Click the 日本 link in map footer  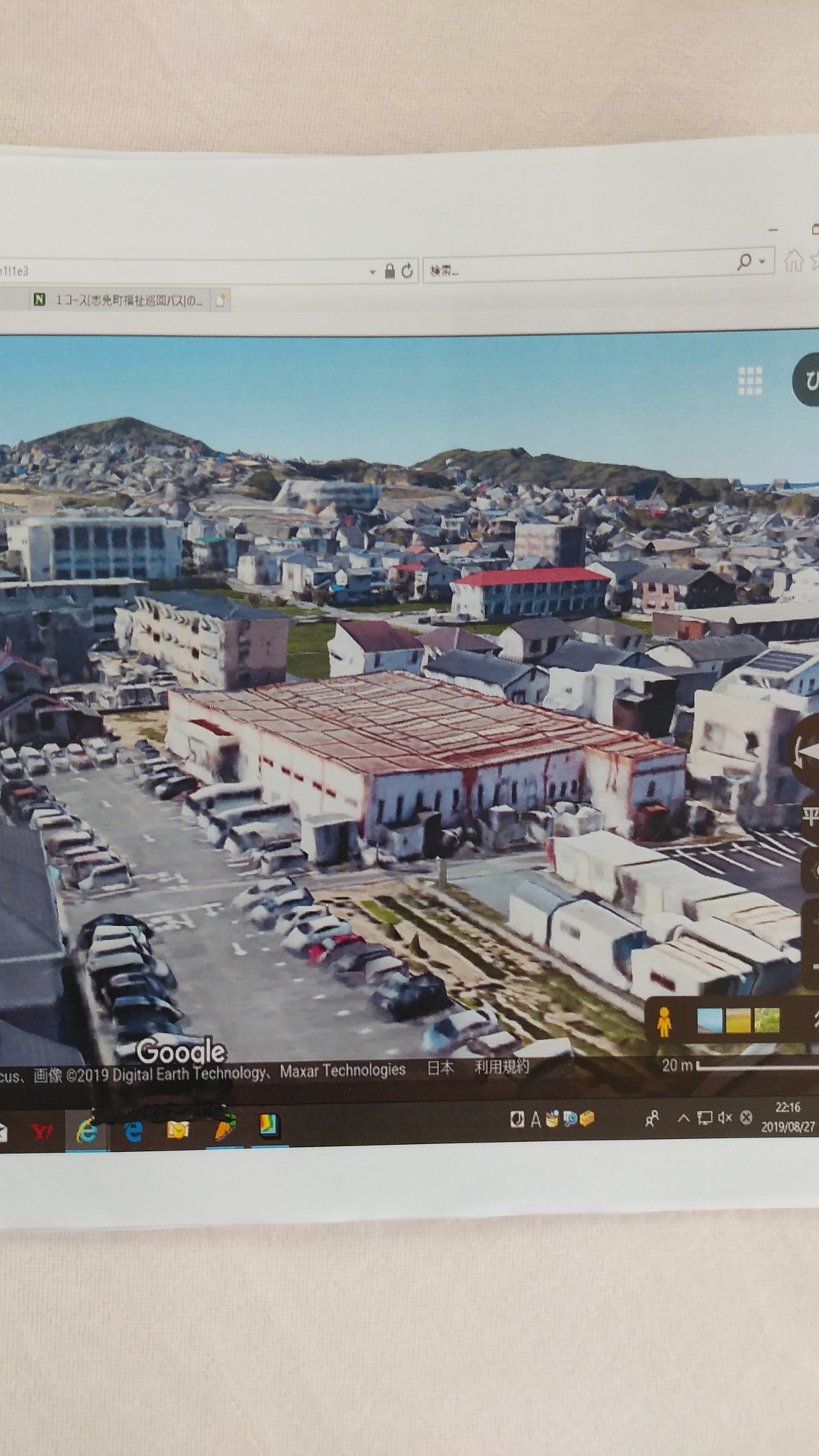[440, 1067]
